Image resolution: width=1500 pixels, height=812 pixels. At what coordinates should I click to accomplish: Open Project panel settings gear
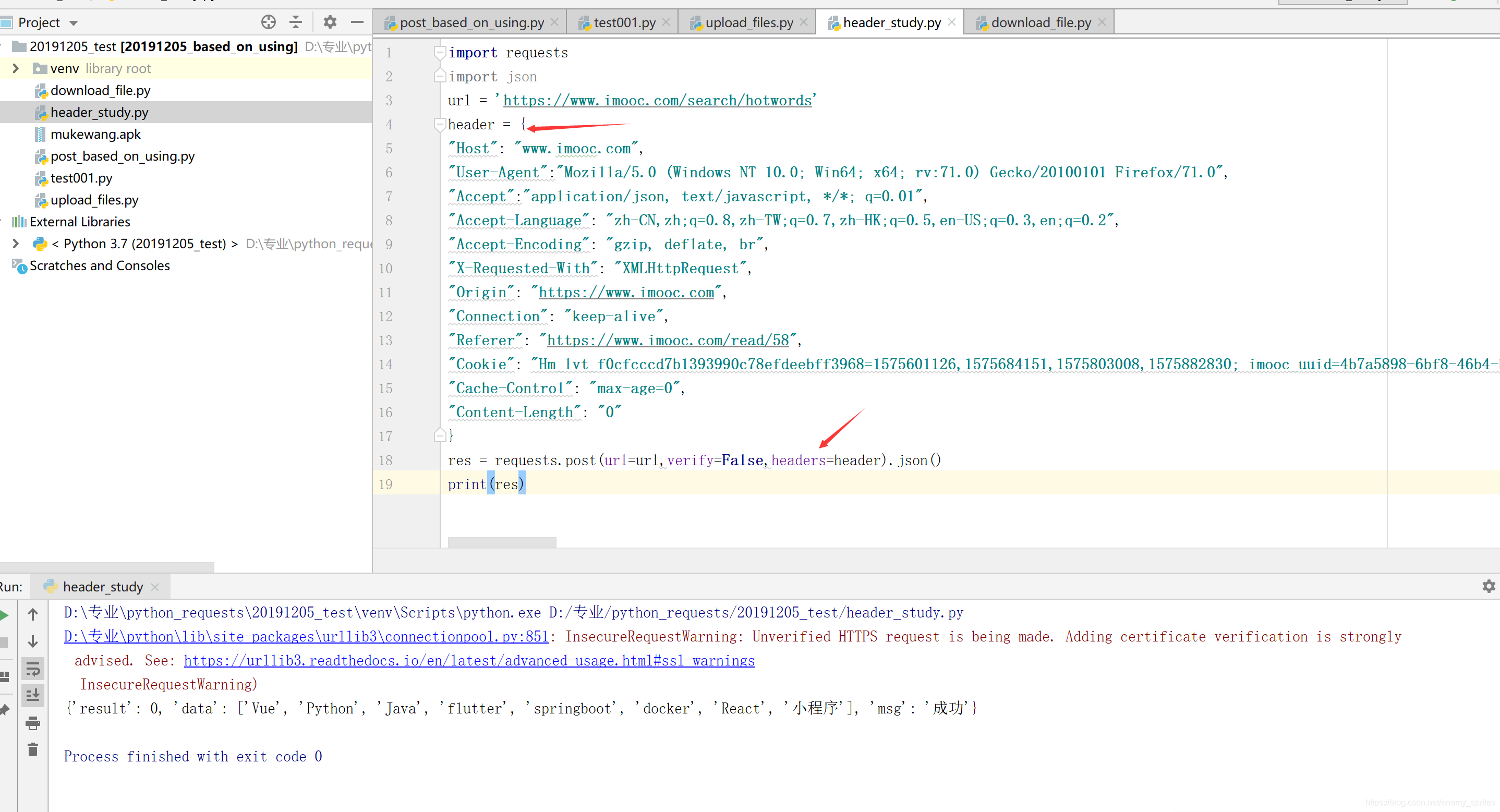(x=330, y=22)
